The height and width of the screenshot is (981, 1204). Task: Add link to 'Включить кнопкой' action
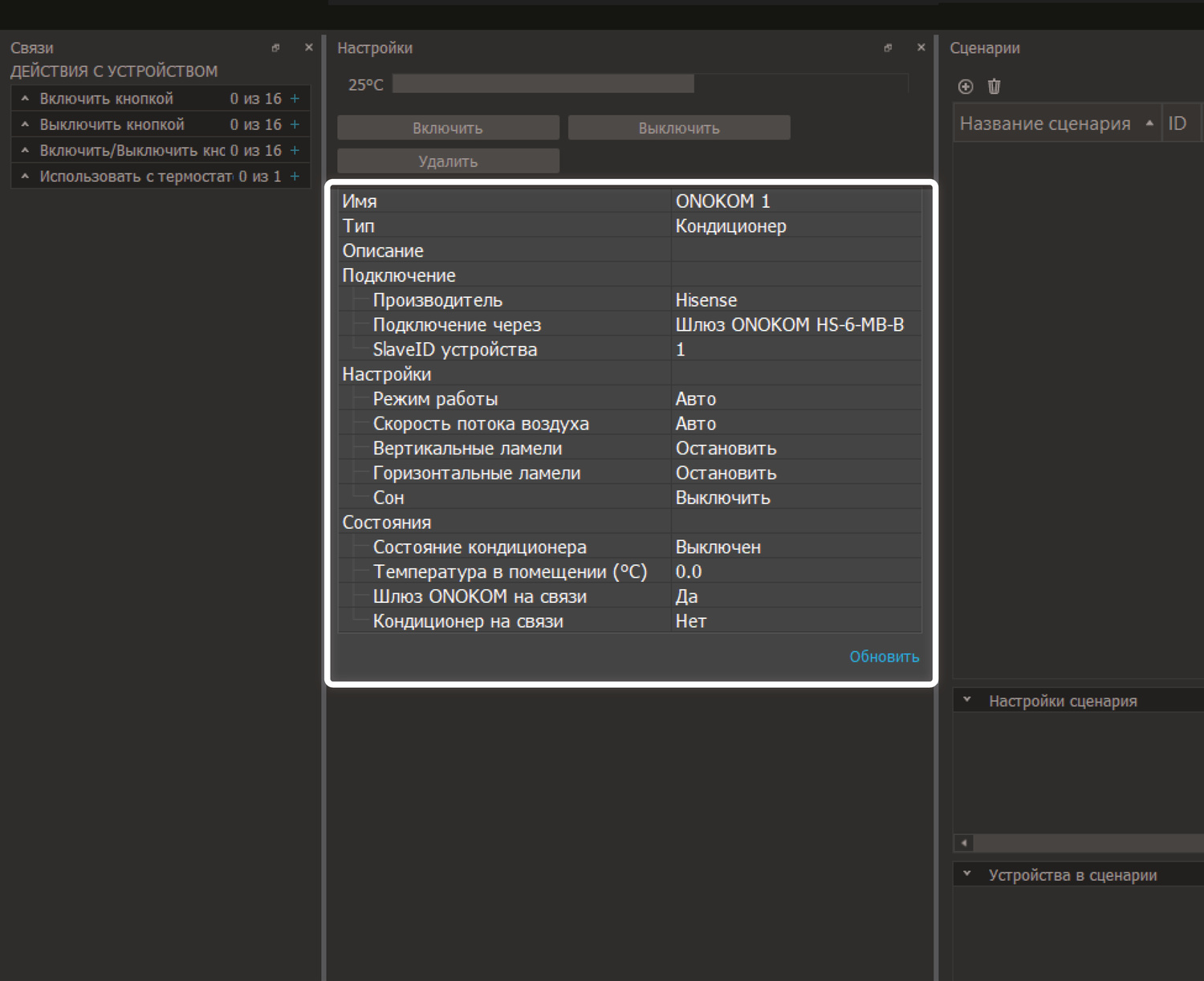[x=295, y=99]
